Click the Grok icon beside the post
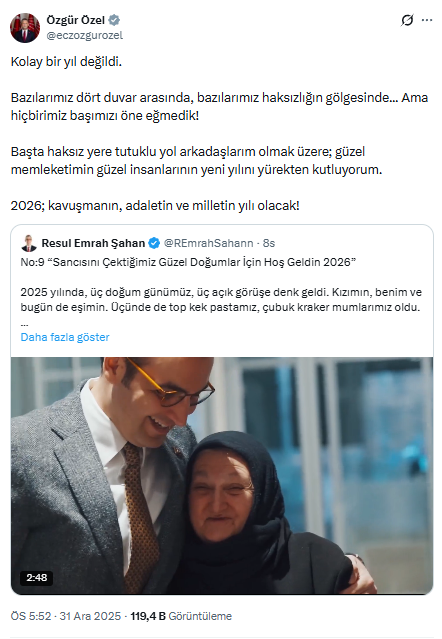442x639 pixels. pyautogui.click(x=407, y=20)
